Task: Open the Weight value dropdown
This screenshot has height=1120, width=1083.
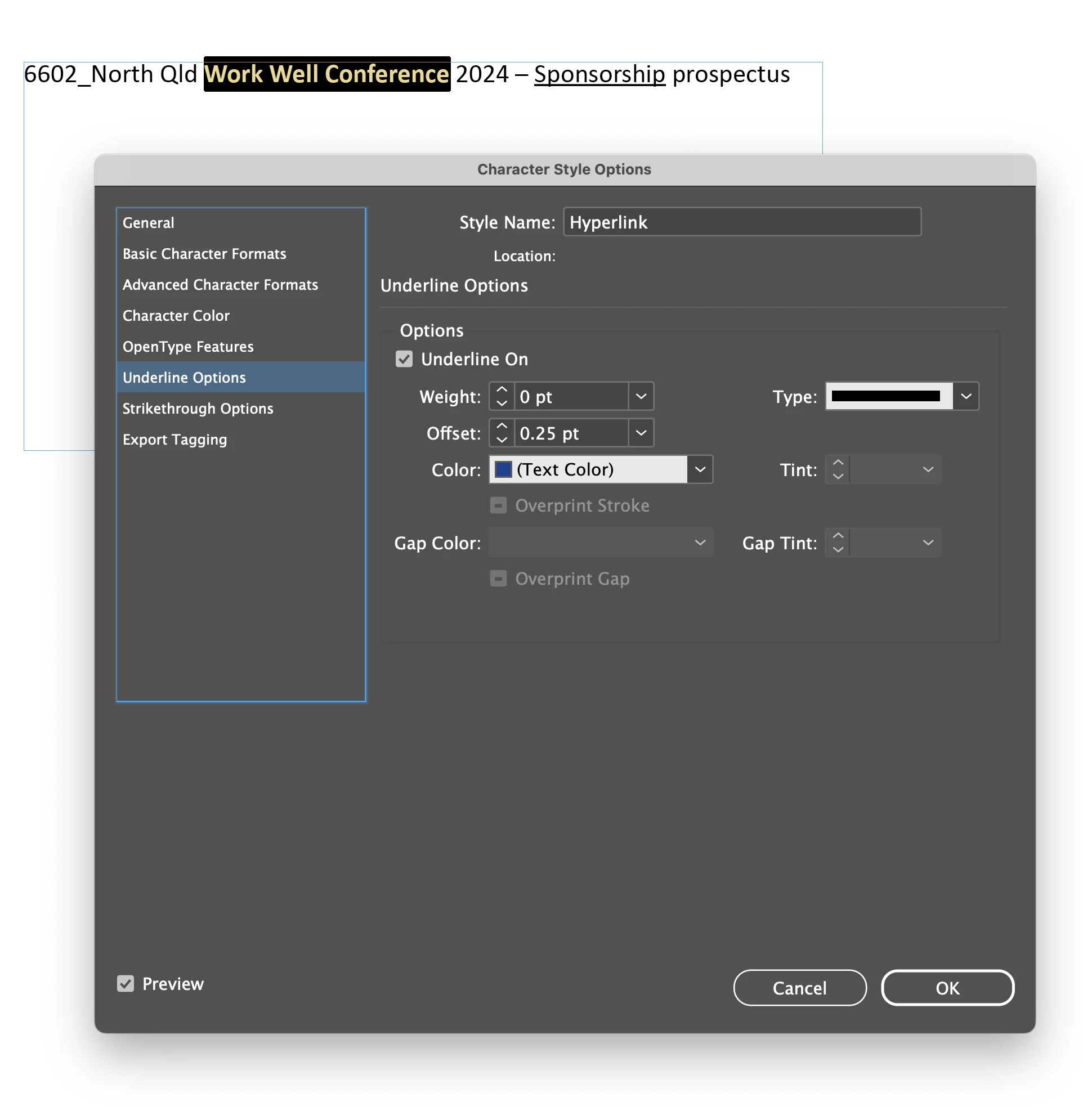Action: click(641, 397)
